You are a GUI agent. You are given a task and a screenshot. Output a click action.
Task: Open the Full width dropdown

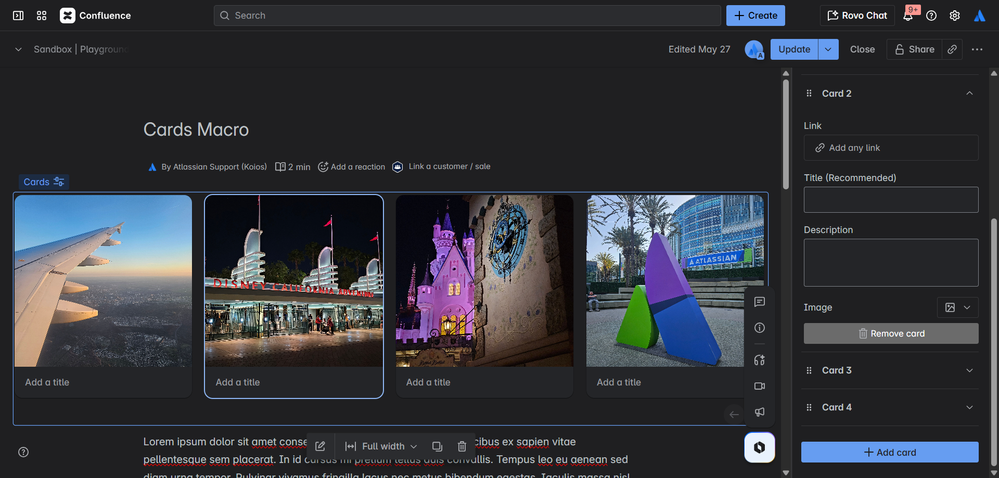[x=381, y=446]
